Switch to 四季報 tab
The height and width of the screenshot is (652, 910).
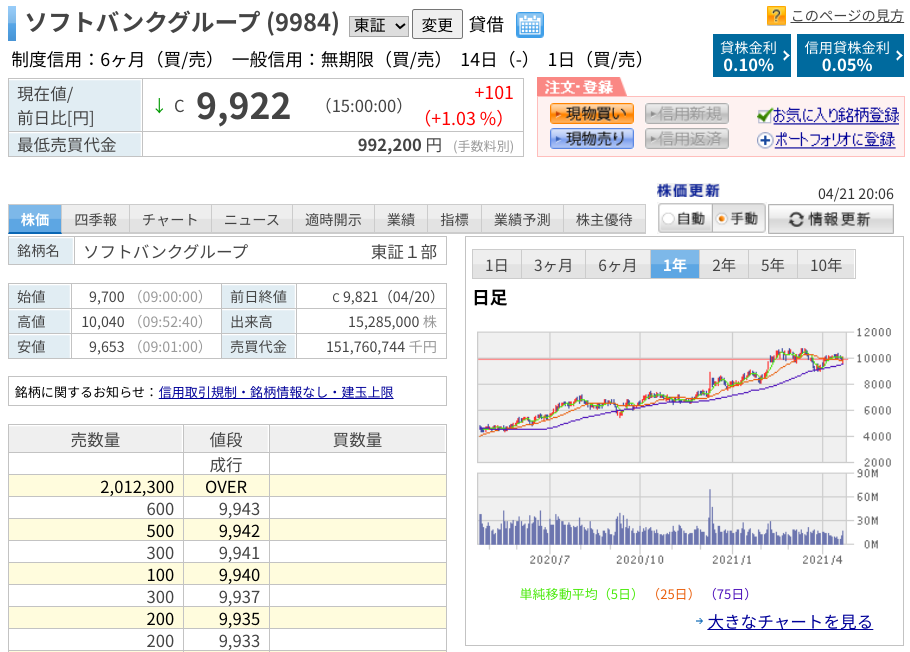96,219
